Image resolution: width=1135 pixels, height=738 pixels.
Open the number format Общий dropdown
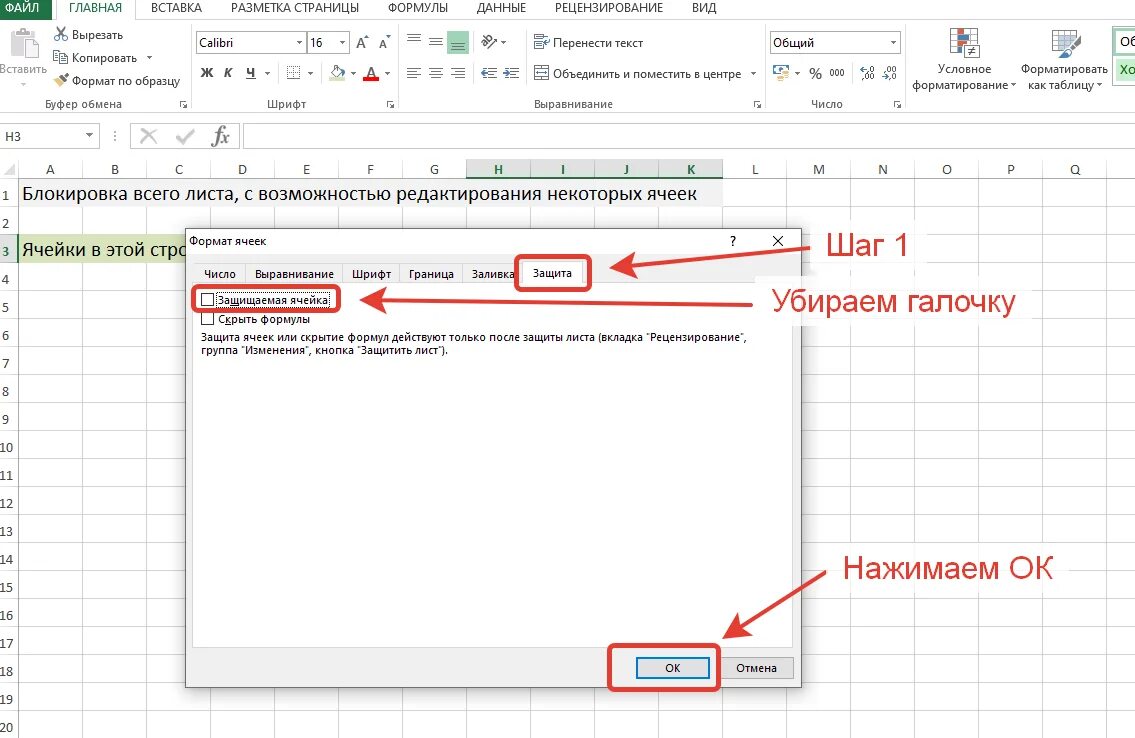coord(893,43)
